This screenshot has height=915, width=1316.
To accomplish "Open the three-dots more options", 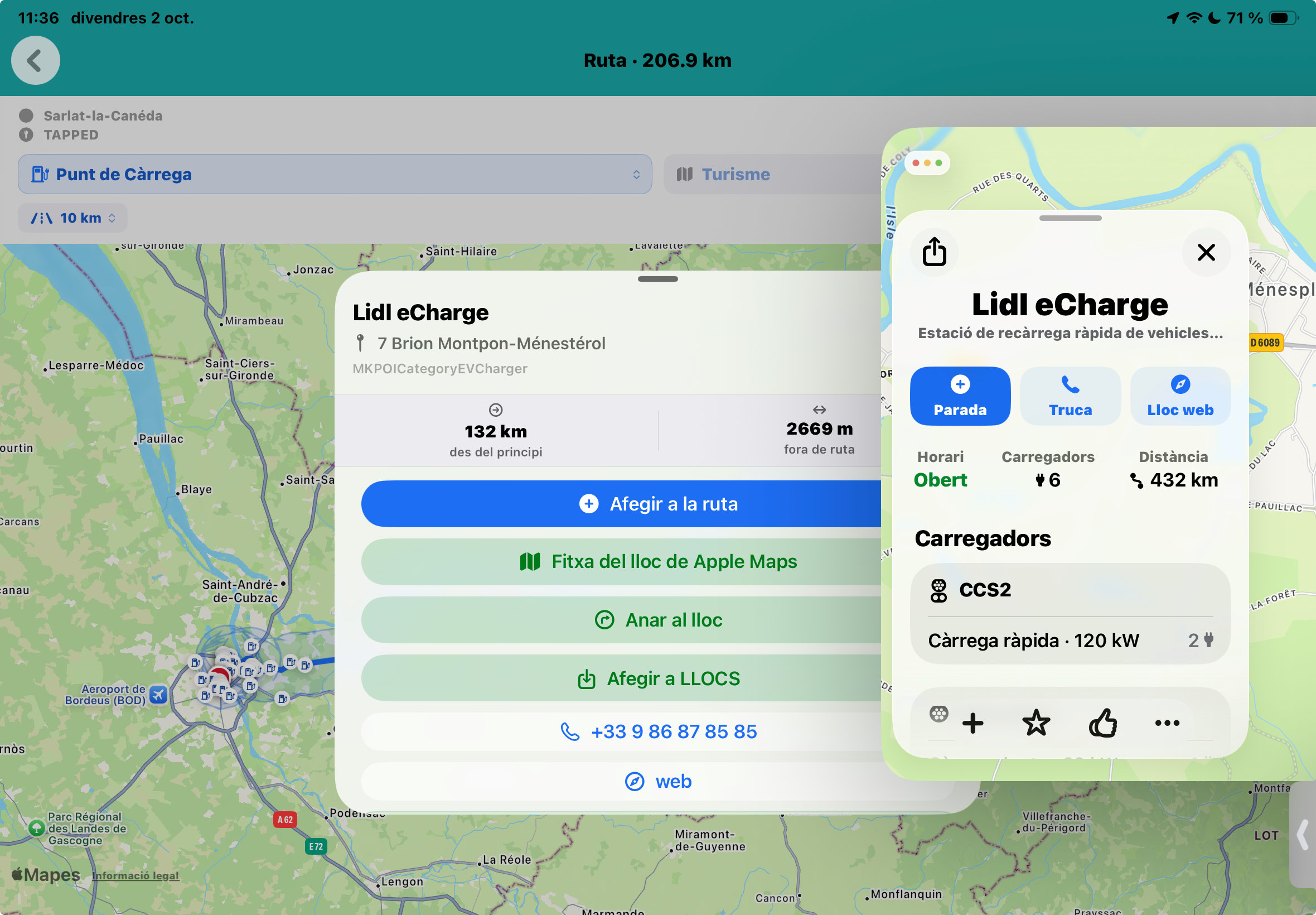I will (1167, 723).
